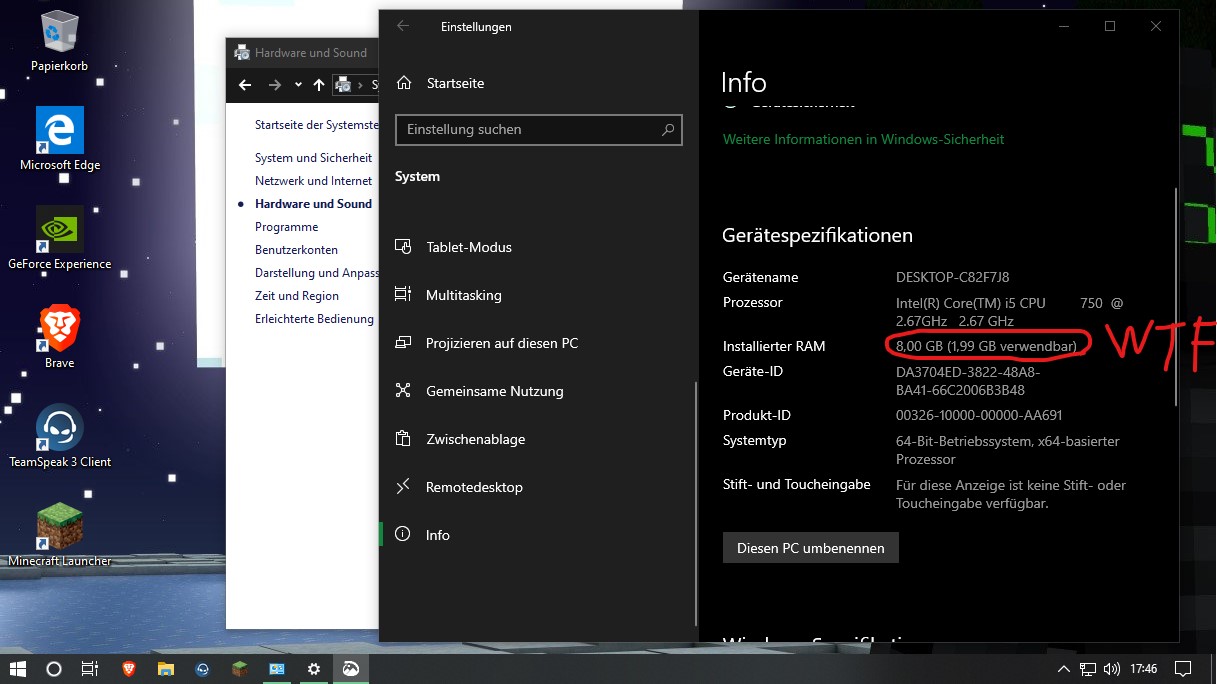Go back in Hardware und Sound window
Screen dimensions: 1217x684
click(x=245, y=85)
